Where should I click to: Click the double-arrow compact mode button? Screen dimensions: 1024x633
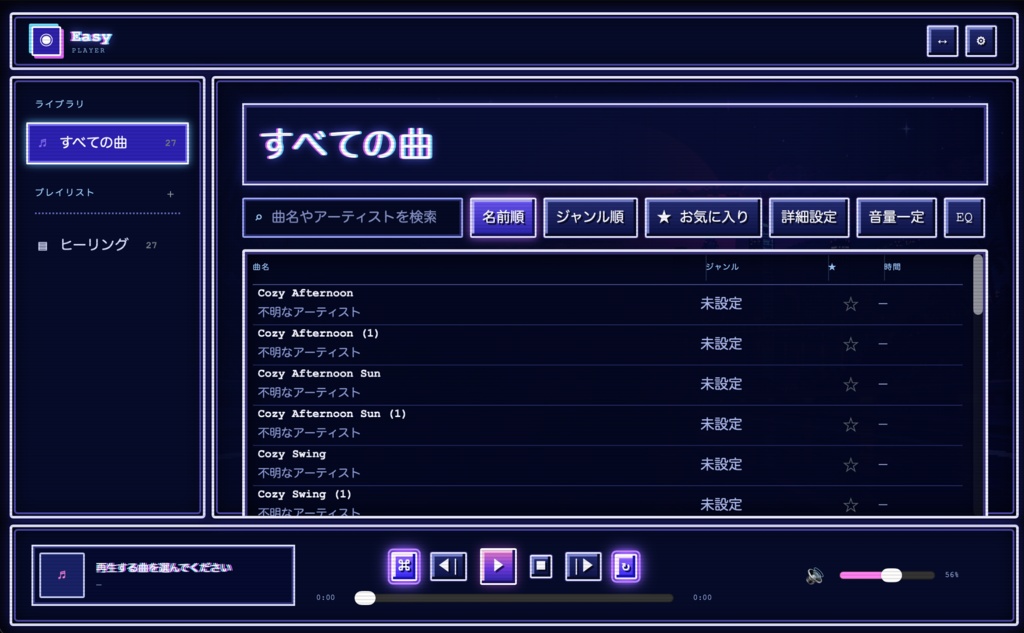(x=942, y=41)
